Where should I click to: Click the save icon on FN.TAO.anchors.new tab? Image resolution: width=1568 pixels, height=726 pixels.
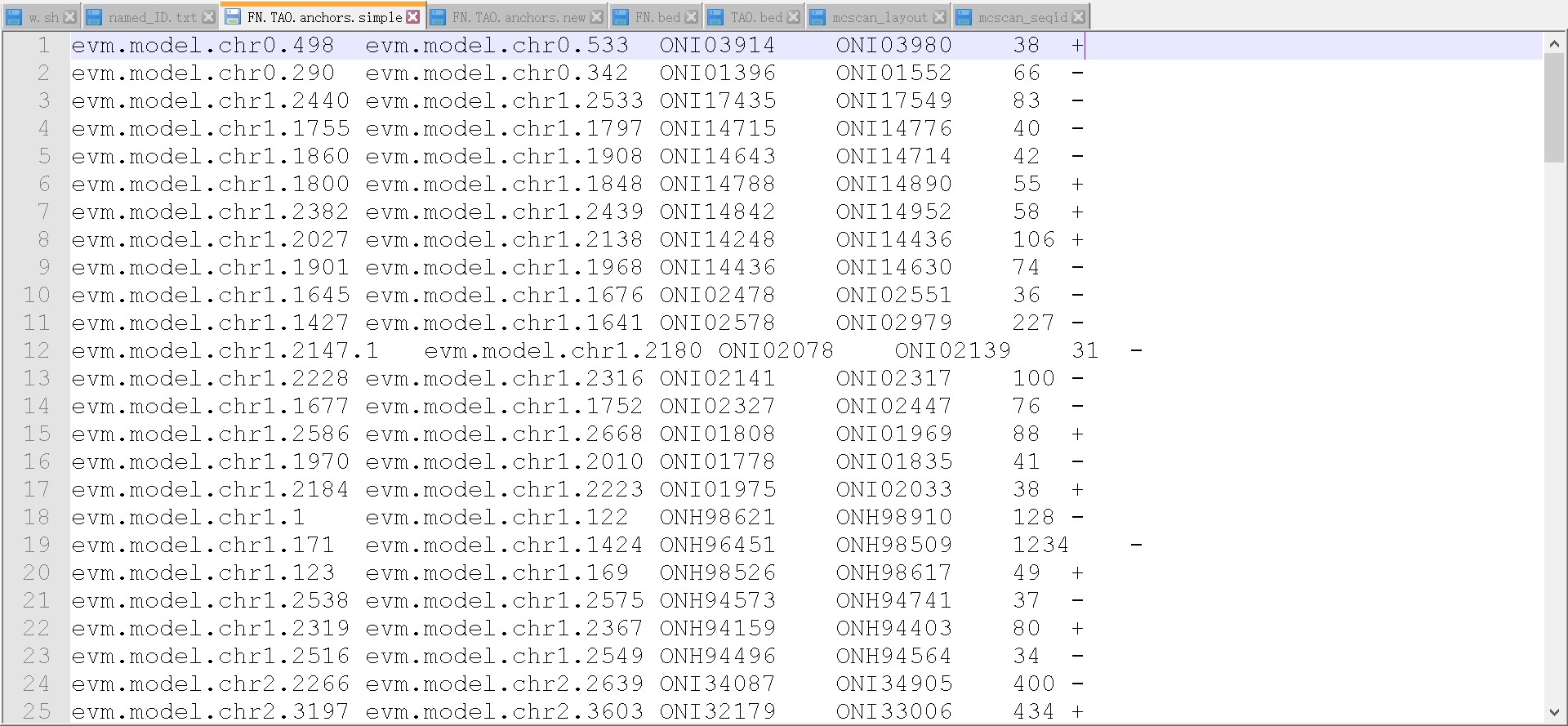point(438,17)
